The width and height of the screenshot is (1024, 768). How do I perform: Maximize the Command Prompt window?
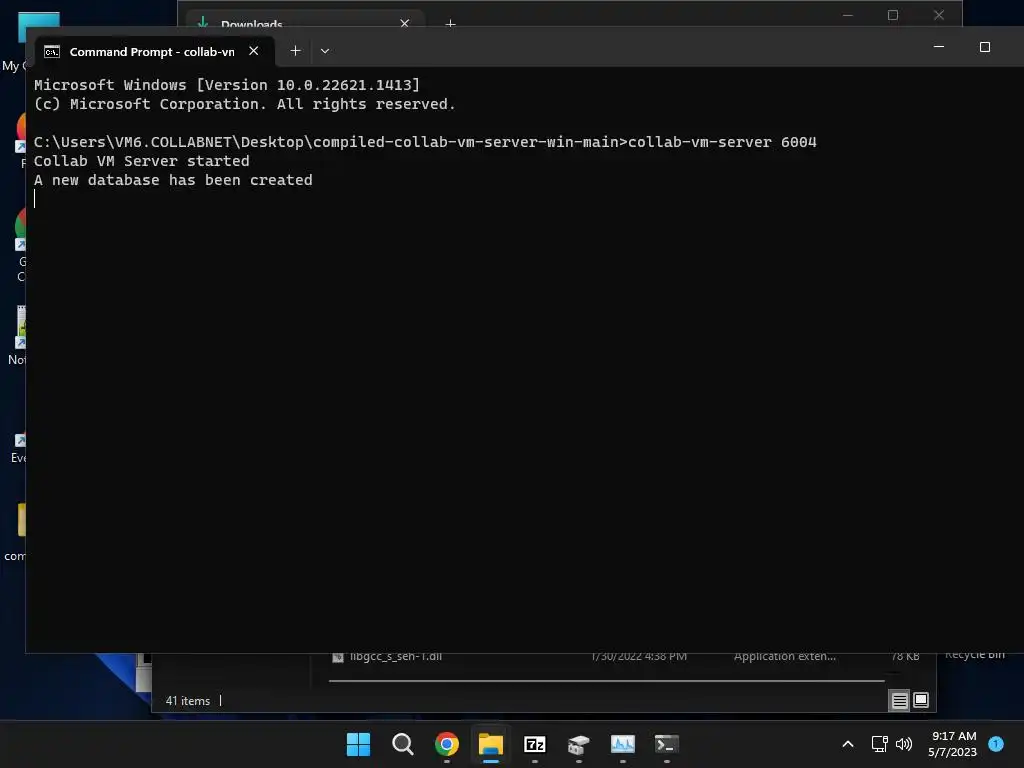pos(984,47)
